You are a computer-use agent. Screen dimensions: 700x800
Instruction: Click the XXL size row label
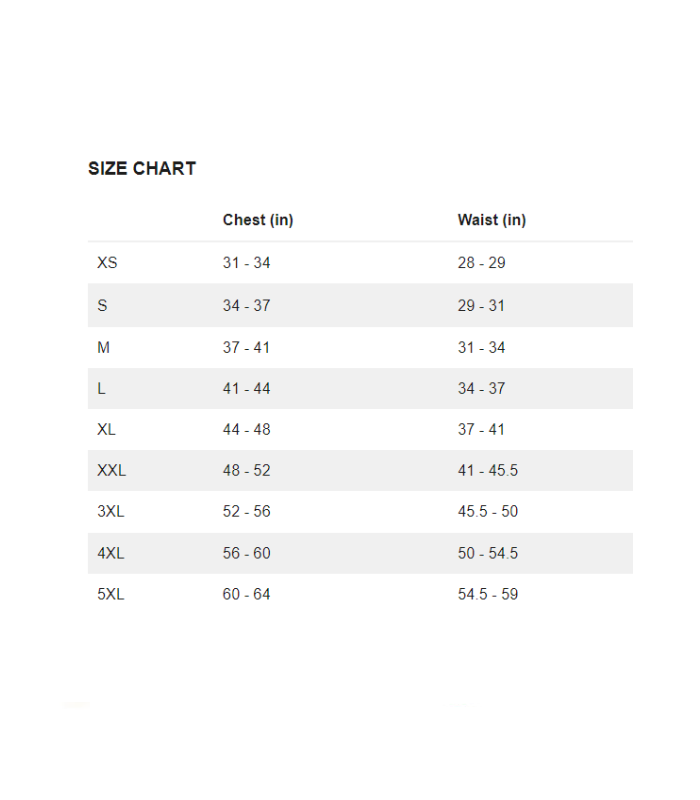112,471
